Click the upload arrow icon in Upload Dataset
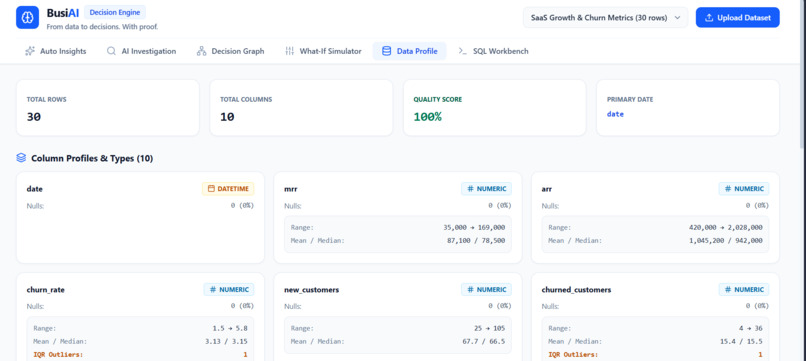The image size is (806, 361). point(709,17)
